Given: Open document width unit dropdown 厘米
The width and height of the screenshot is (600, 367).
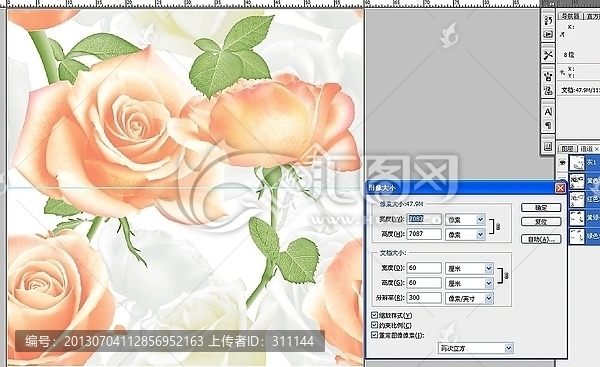Looking at the screenshot, I should tap(469, 268).
